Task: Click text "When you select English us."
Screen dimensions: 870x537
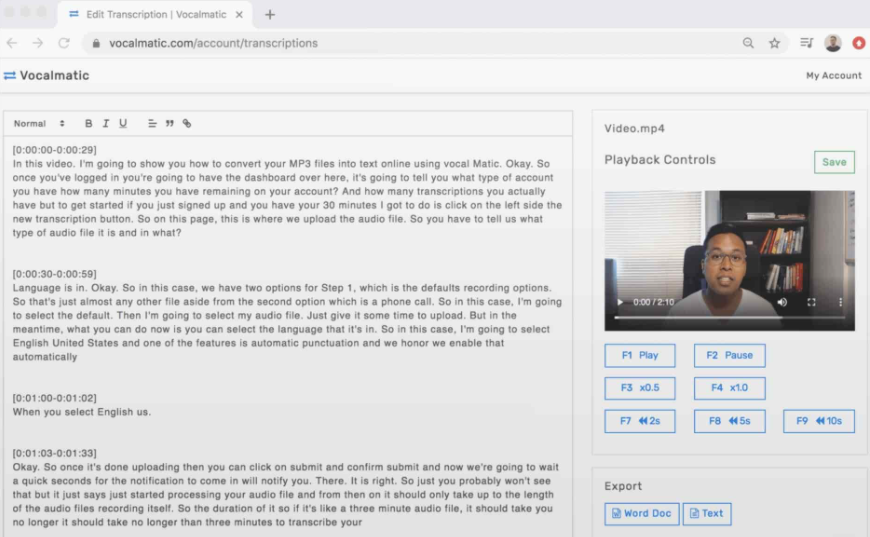Action: point(82,412)
